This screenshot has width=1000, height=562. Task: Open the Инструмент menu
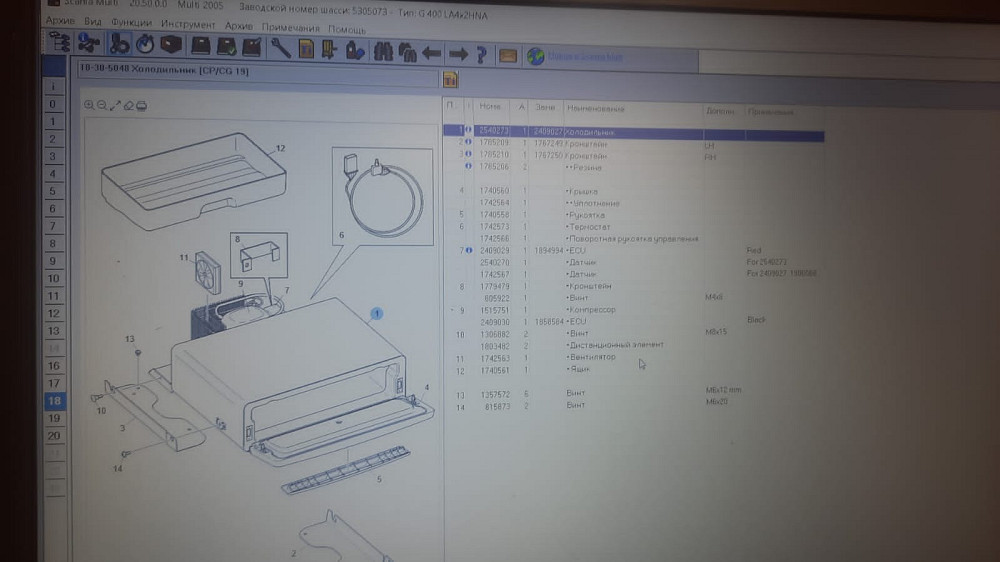click(187, 24)
